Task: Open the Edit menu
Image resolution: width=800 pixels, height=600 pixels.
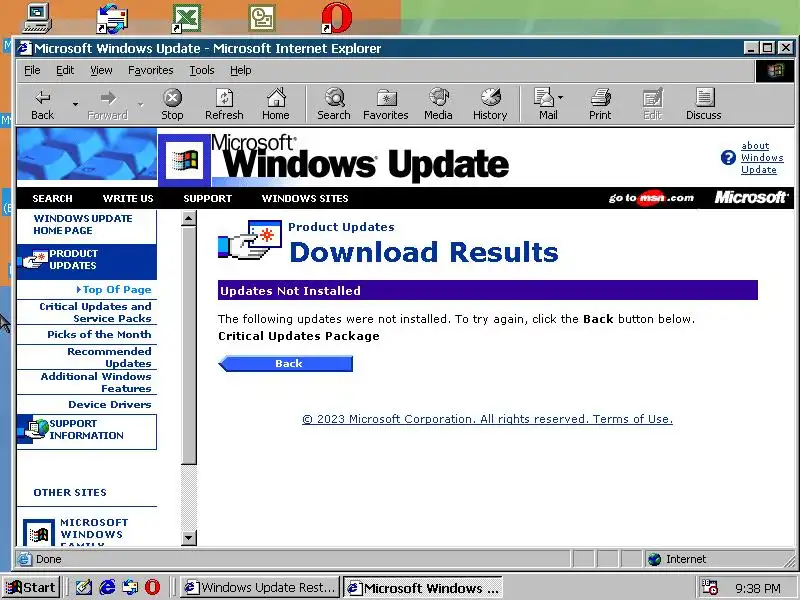Action: point(65,70)
